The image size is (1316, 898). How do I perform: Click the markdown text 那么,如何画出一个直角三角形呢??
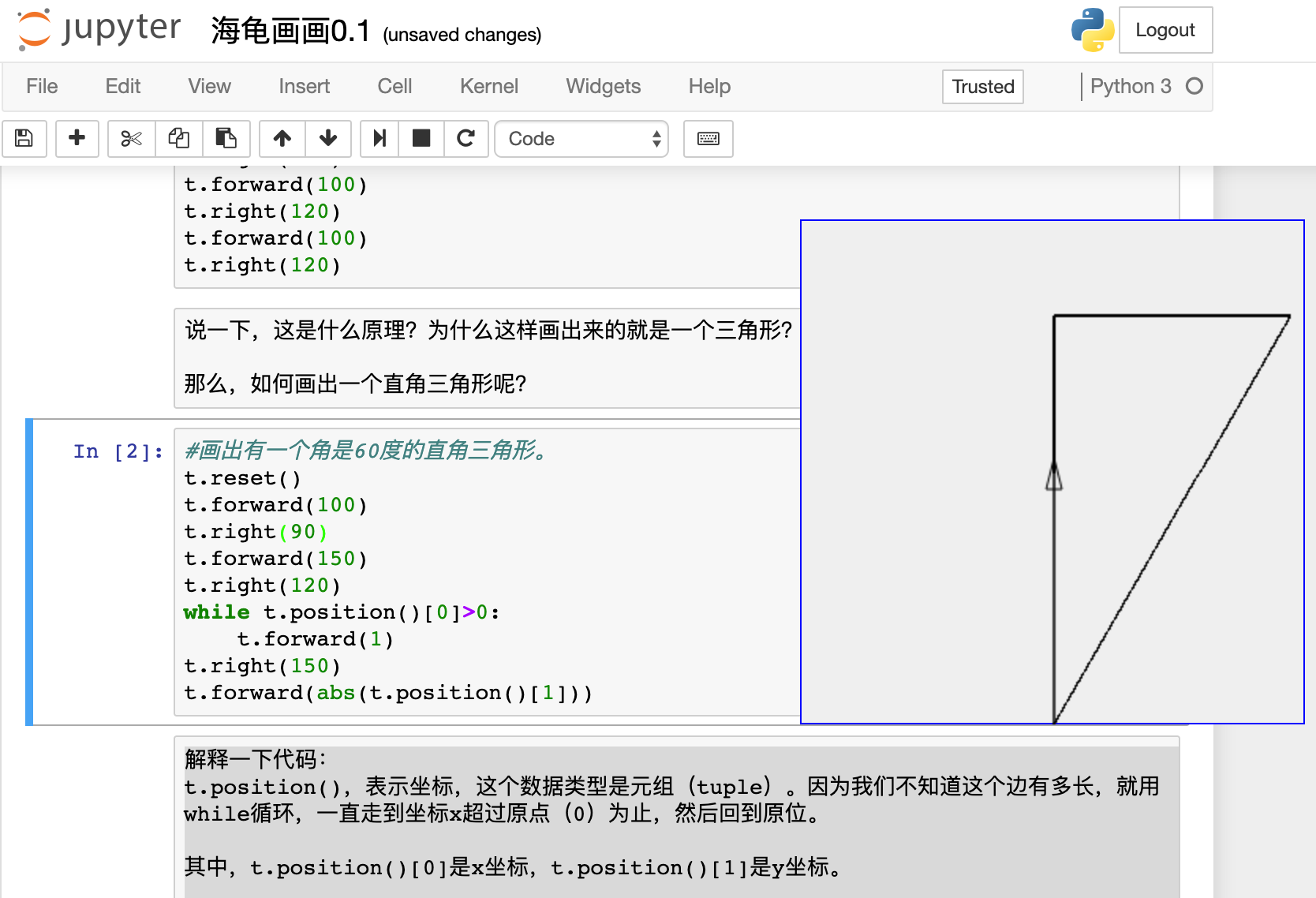[x=355, y=384]
